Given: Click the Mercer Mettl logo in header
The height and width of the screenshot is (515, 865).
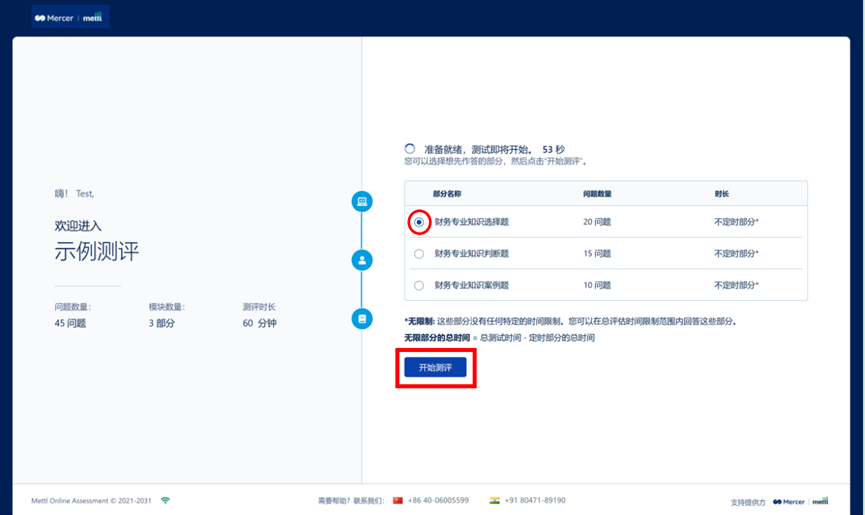Looking at the screenshot, I should click(x=69, y=18).
